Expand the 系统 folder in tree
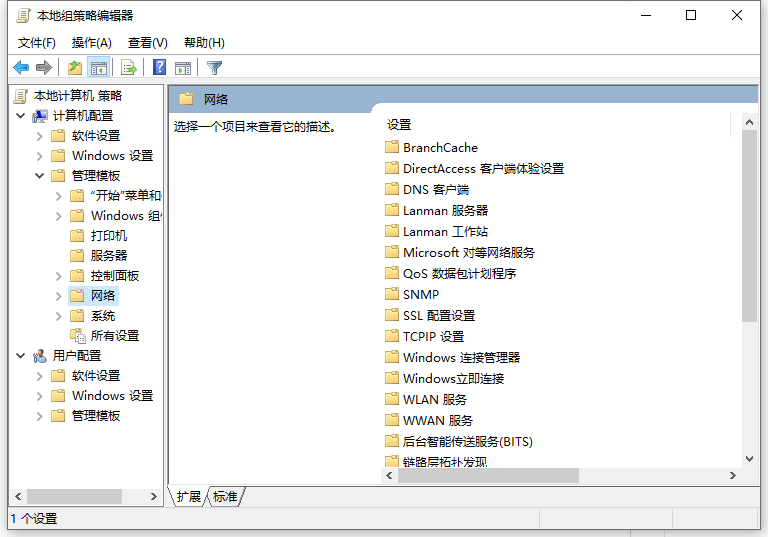This screenshot has width=768, height=537. coord(59,316)
